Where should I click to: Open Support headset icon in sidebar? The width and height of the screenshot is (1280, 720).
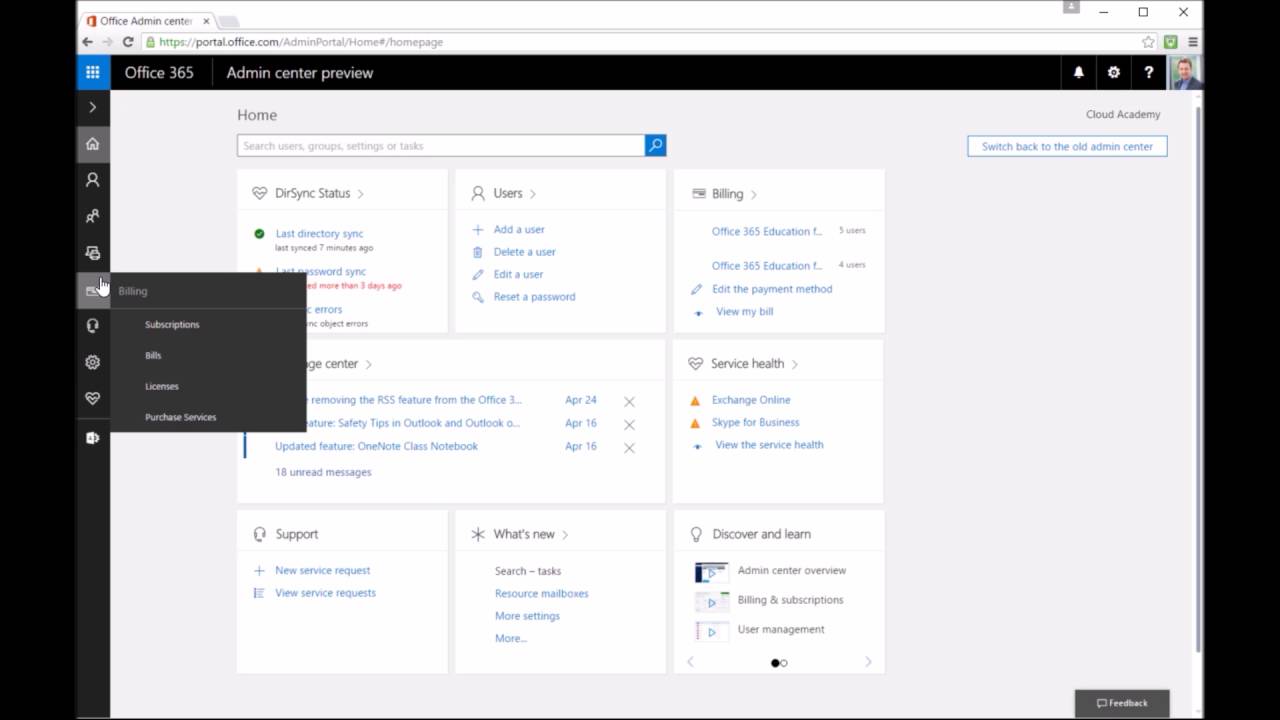click(93, 326)
